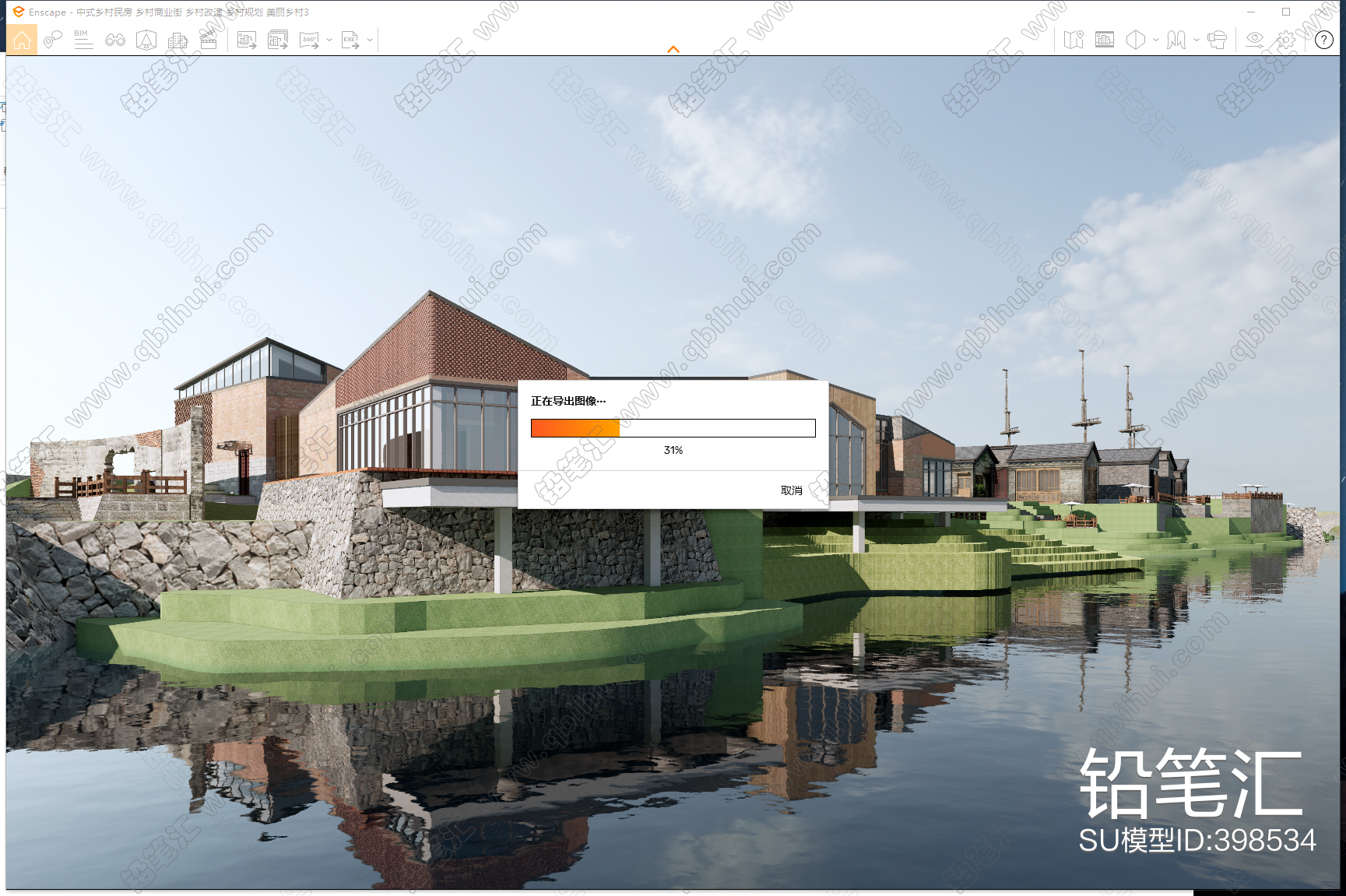
Task: Open the collaborative annotations pin icon
Action: click(x=52, y=40)
